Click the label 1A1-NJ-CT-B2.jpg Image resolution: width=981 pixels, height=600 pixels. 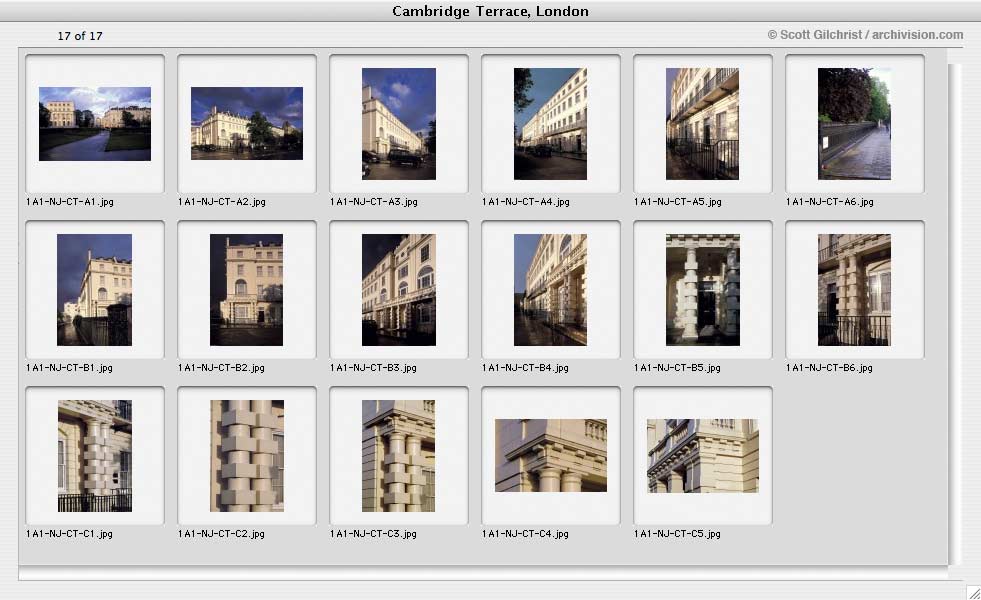click(x=221, y=368)
